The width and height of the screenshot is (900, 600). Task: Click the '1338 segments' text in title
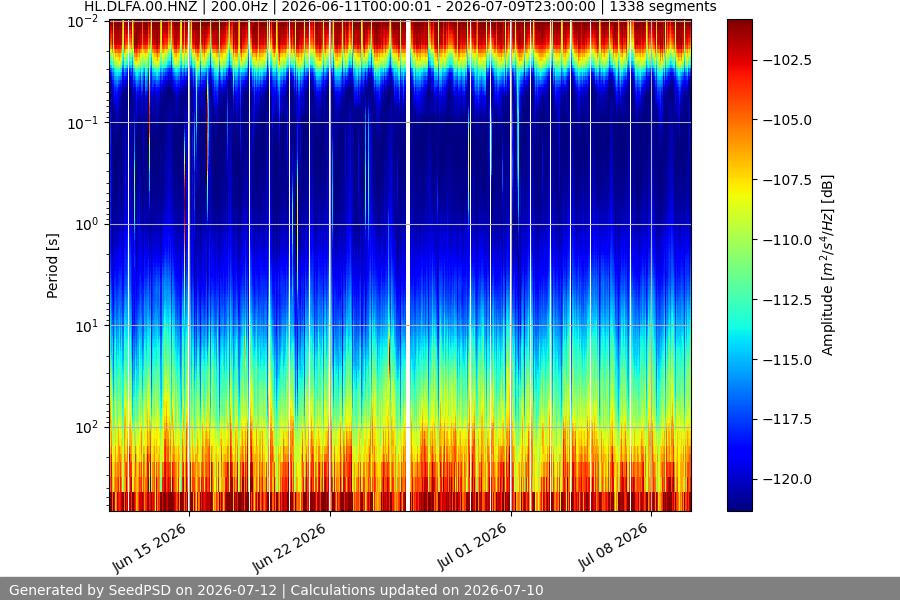[x=663, y=7]
